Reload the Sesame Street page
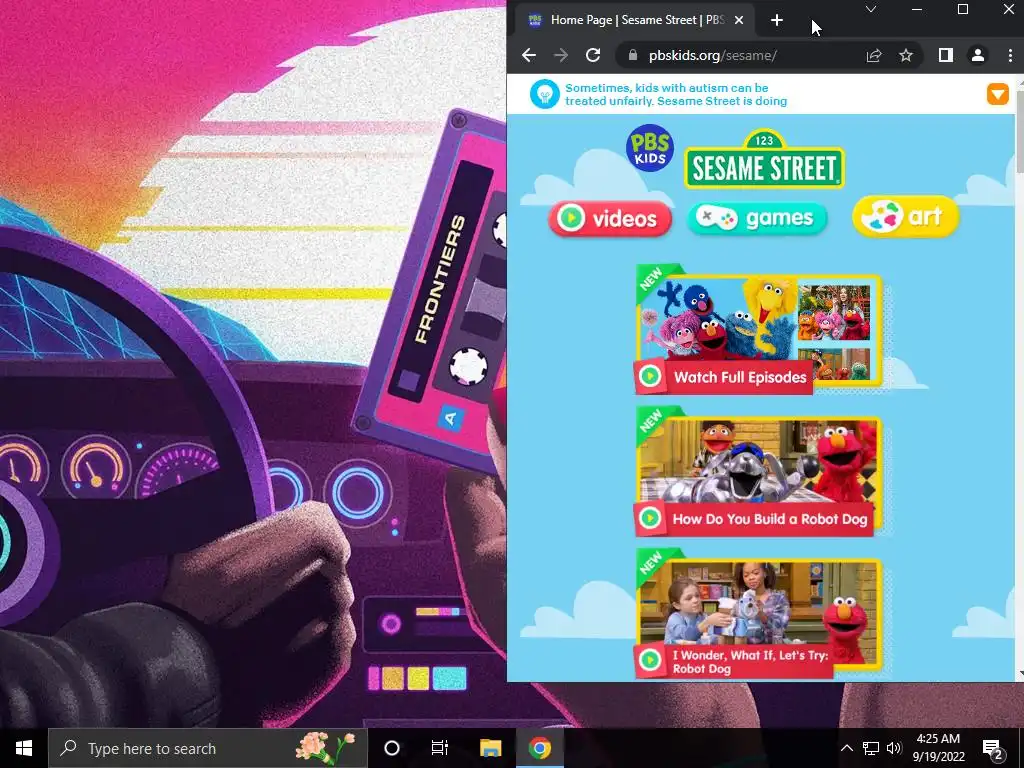Image resolution: width=1024 pixels, height=768 pixels. [x=593, y=56]
